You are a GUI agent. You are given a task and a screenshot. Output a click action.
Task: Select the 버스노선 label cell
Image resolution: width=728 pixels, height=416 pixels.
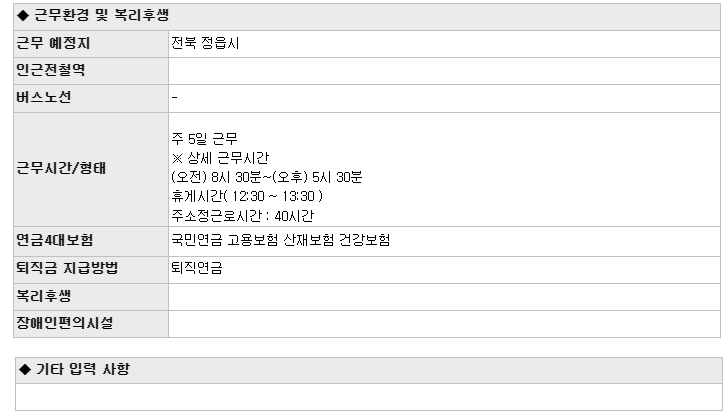(91, 98)
